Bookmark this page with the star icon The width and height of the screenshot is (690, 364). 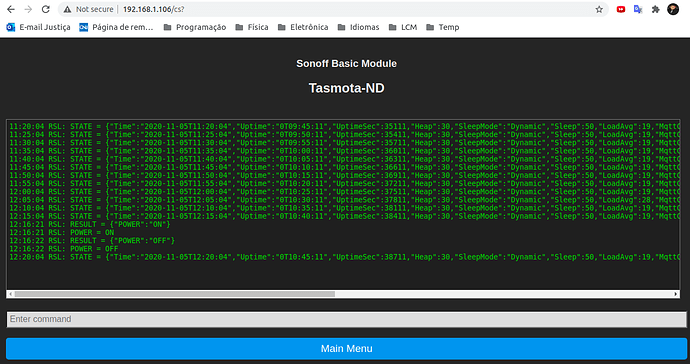point(599,9)
